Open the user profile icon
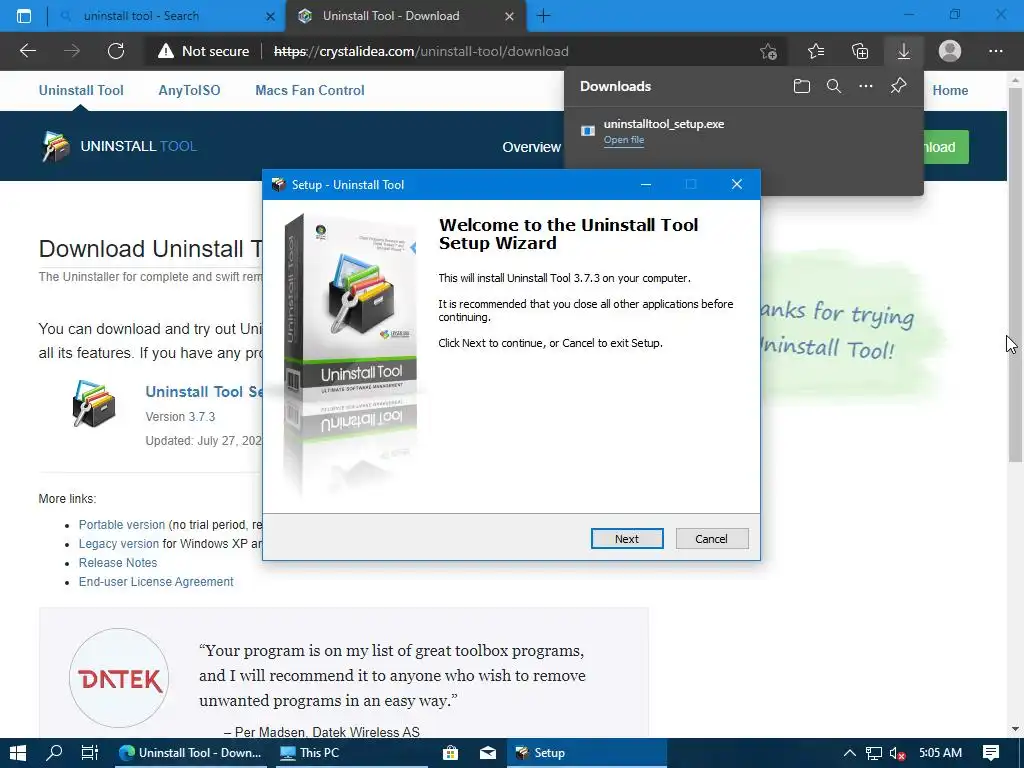Viewport: 1024px width, 768px height. (x=950, y=51)
